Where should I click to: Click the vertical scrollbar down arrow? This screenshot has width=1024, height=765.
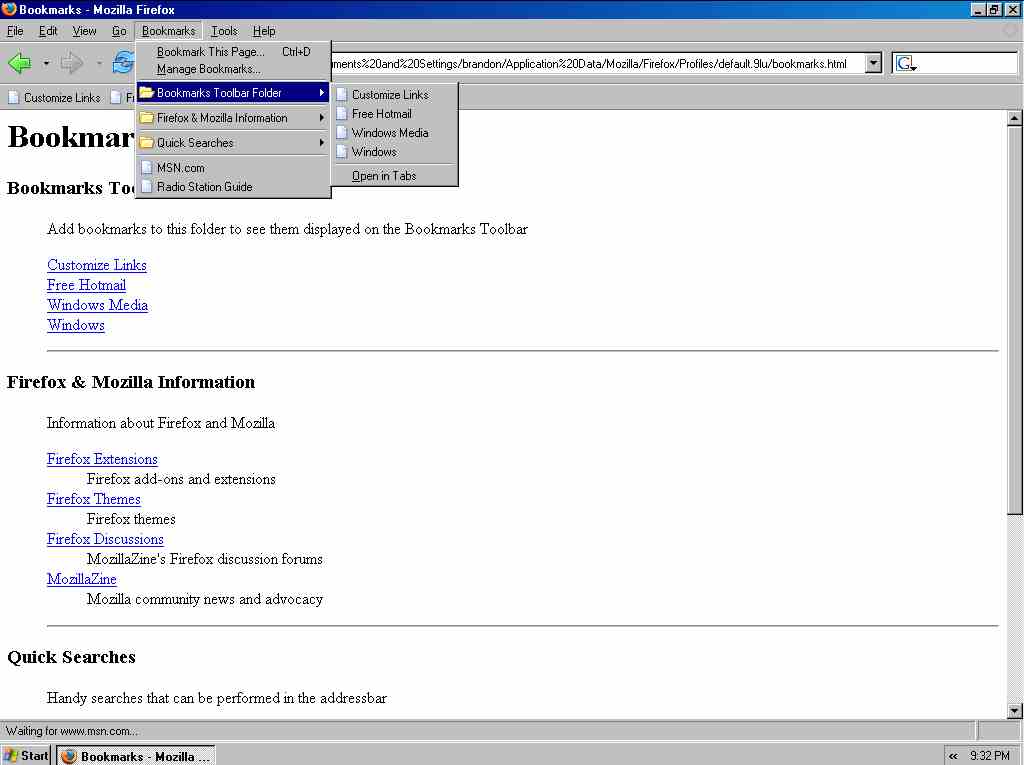[x=1015, y=711]
